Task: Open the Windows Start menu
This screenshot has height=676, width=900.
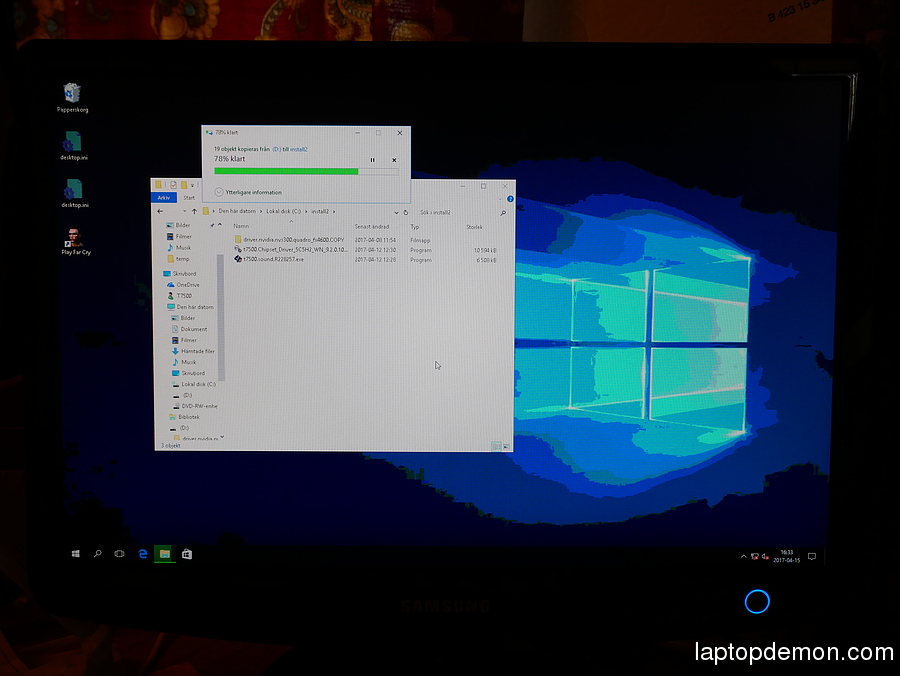Action: pos(75,554)
